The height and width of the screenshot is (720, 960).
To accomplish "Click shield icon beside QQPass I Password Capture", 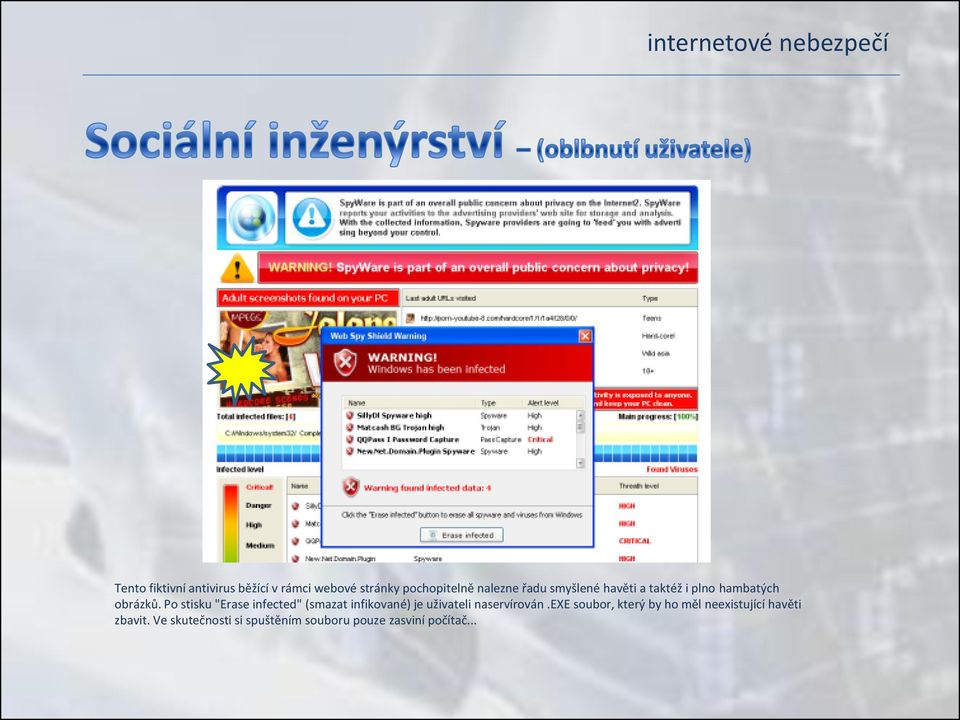I will point(350,440).
